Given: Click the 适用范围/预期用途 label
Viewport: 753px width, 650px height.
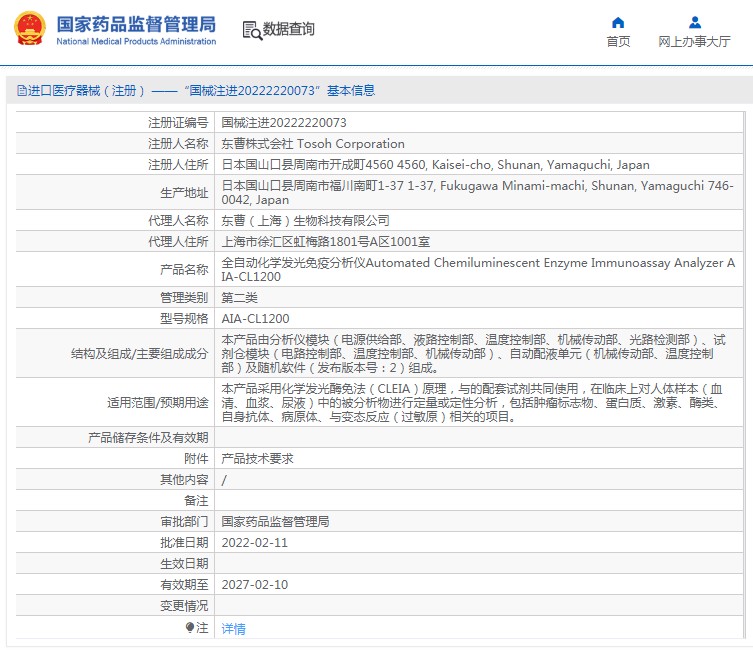Looking at the screenshot, I should [x=158, y=402].
